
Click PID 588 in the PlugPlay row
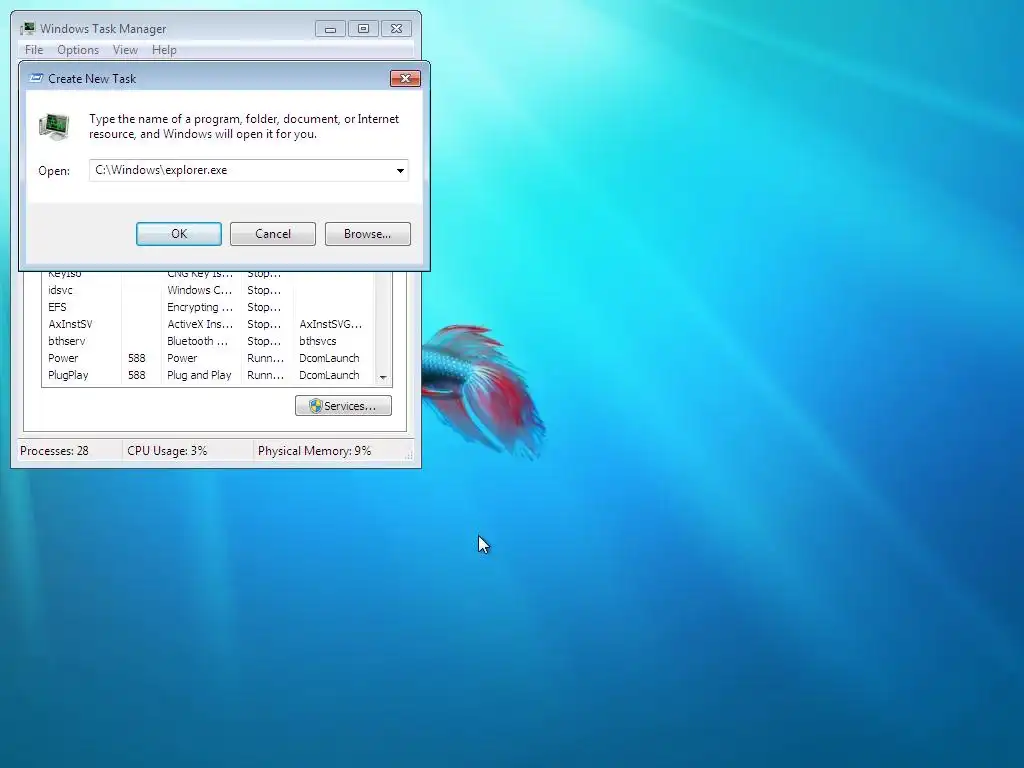coord(136,375)
